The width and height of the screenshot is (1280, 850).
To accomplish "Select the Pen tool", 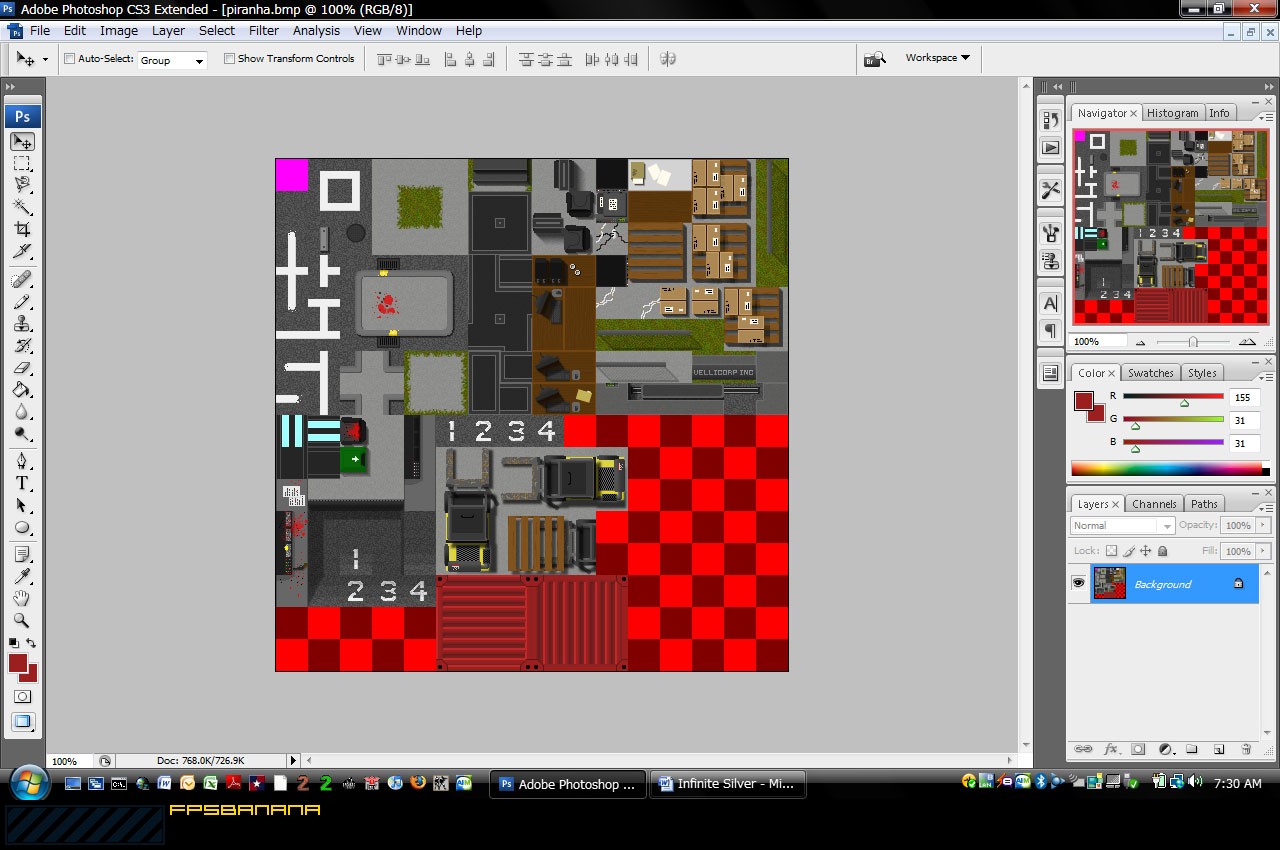I will 22,461.
